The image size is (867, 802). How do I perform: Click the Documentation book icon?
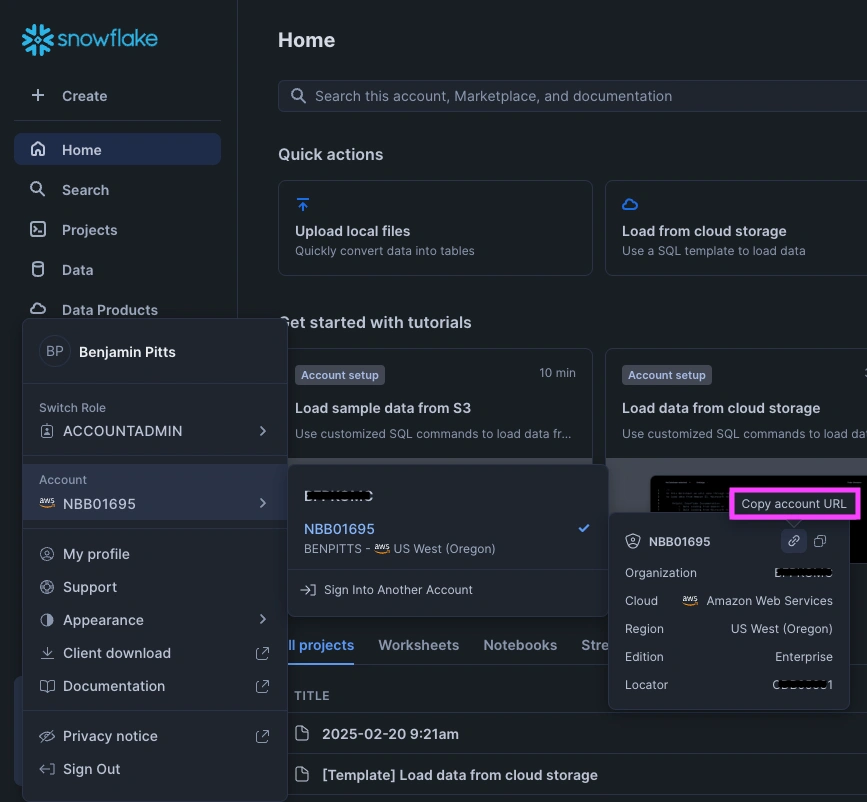click(x=47, y=686)
